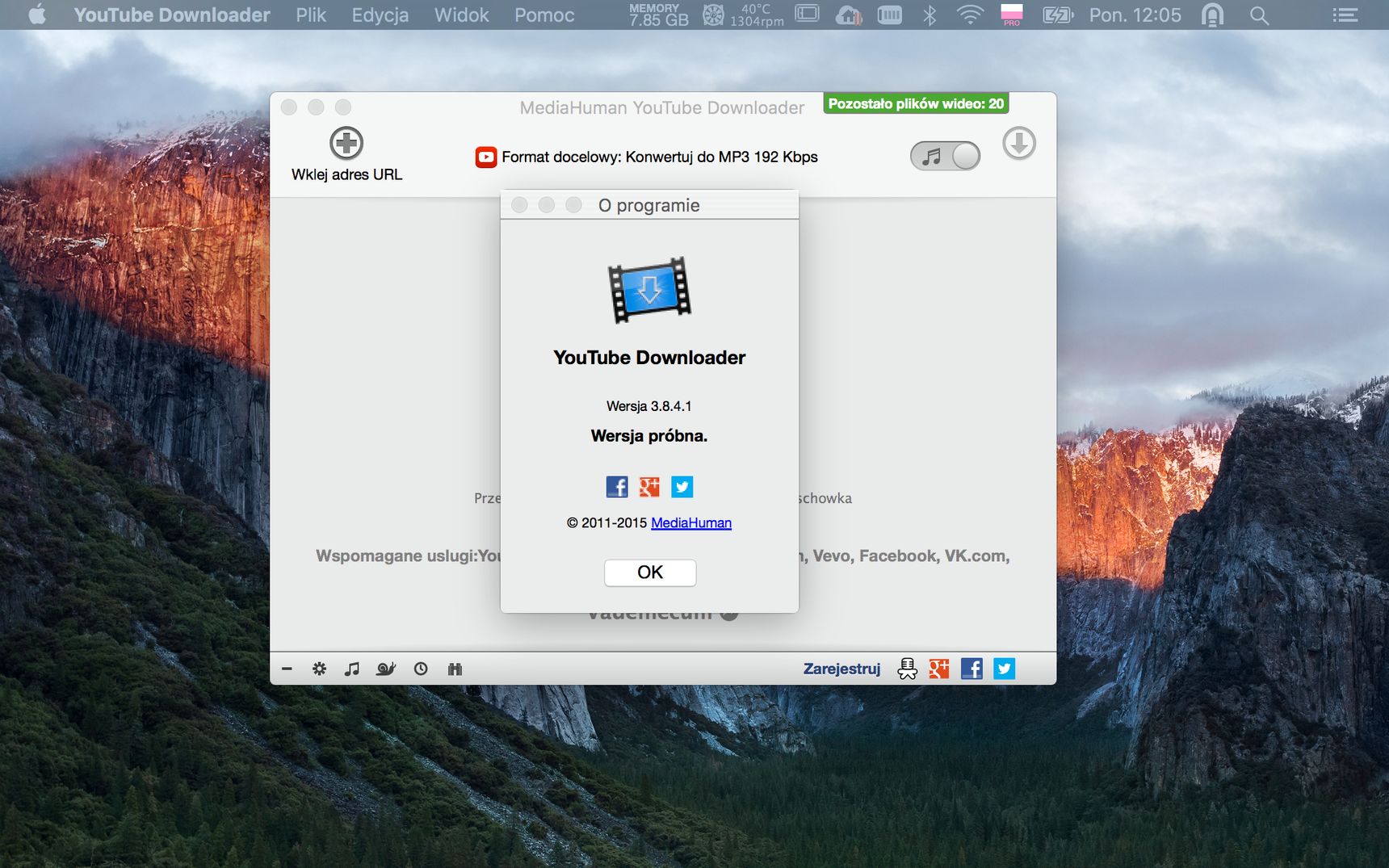The height and width of the screenshot is (868, 1389).
Task: Open Google+ icon in O programie dialog
Action: pos(649,487)
